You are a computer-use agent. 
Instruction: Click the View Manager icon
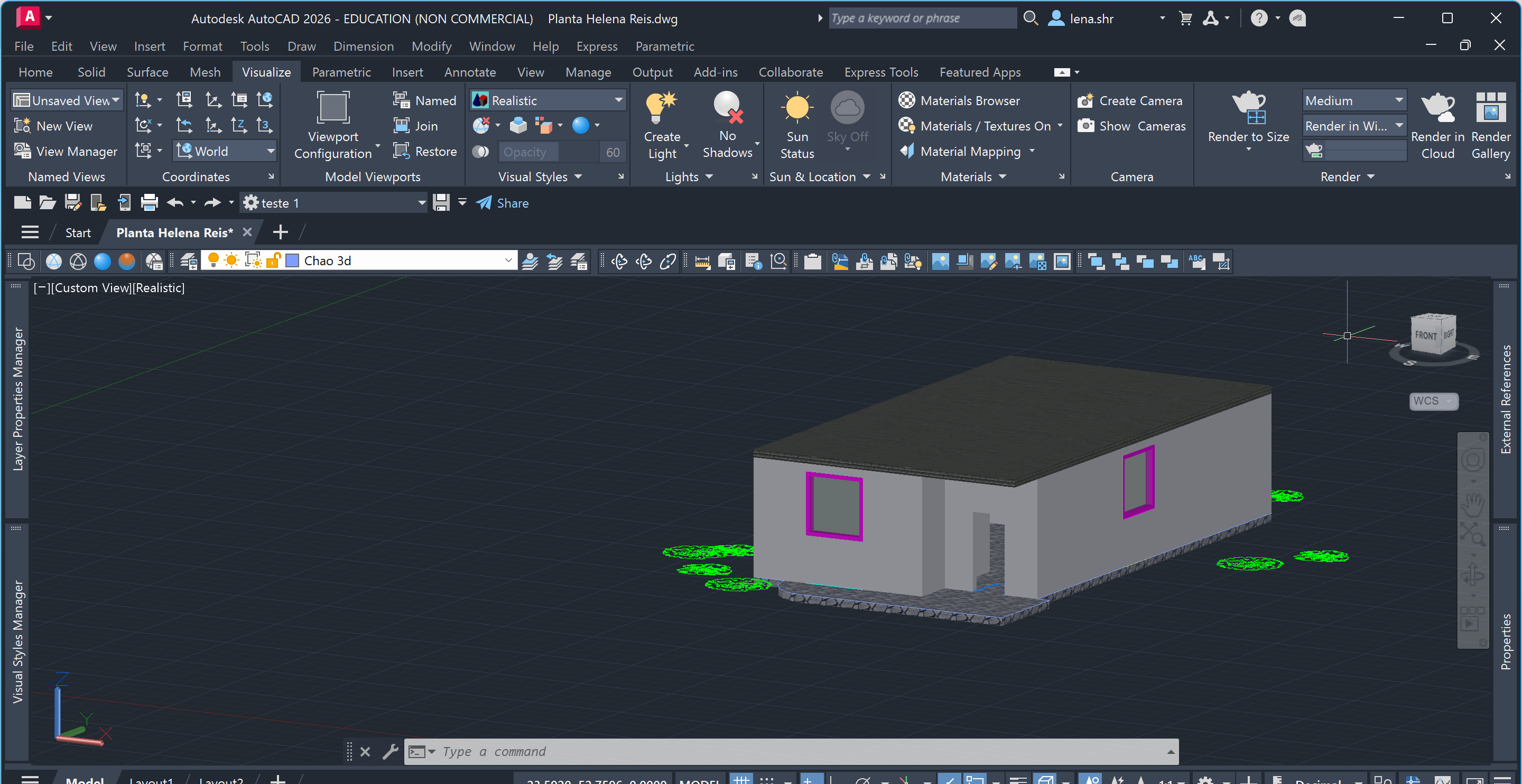click(x=22, y=151)
